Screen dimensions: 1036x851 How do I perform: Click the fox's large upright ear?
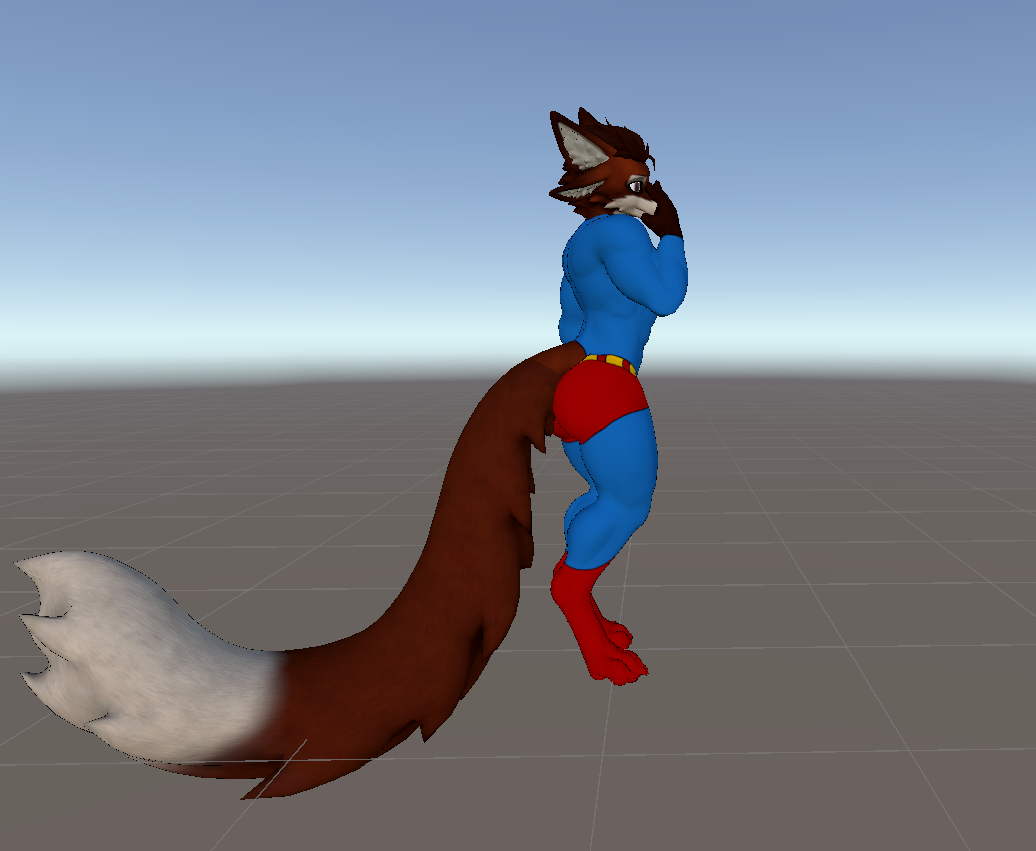click(579, 142)
